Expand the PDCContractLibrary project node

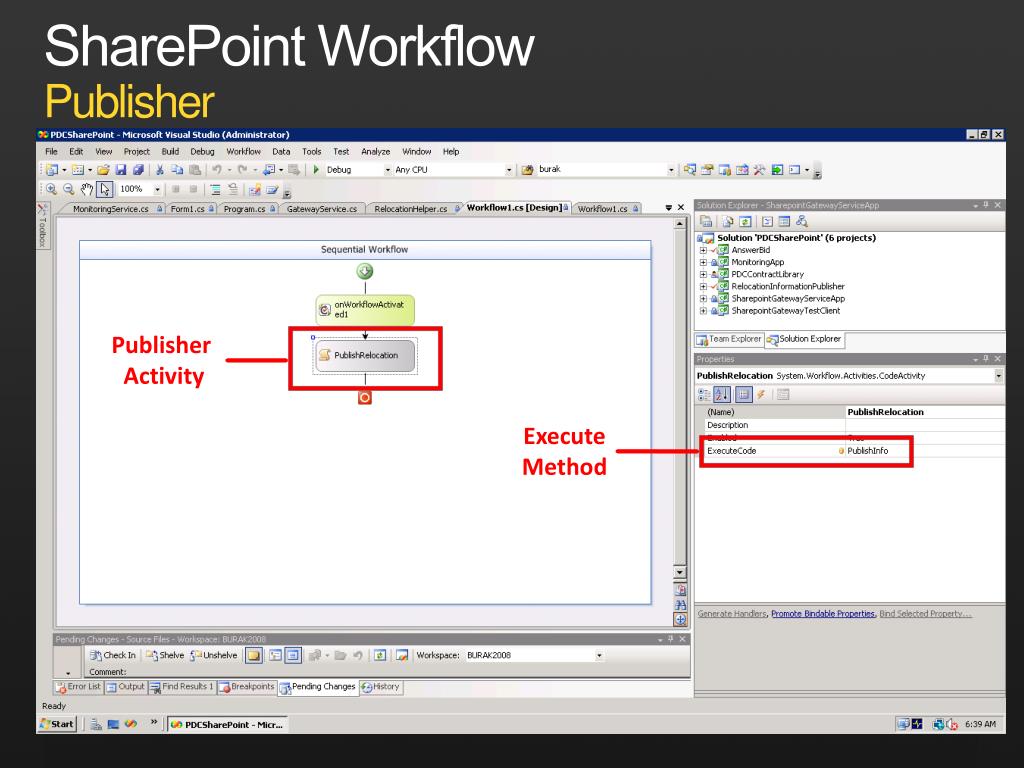(x=703, y=274)
